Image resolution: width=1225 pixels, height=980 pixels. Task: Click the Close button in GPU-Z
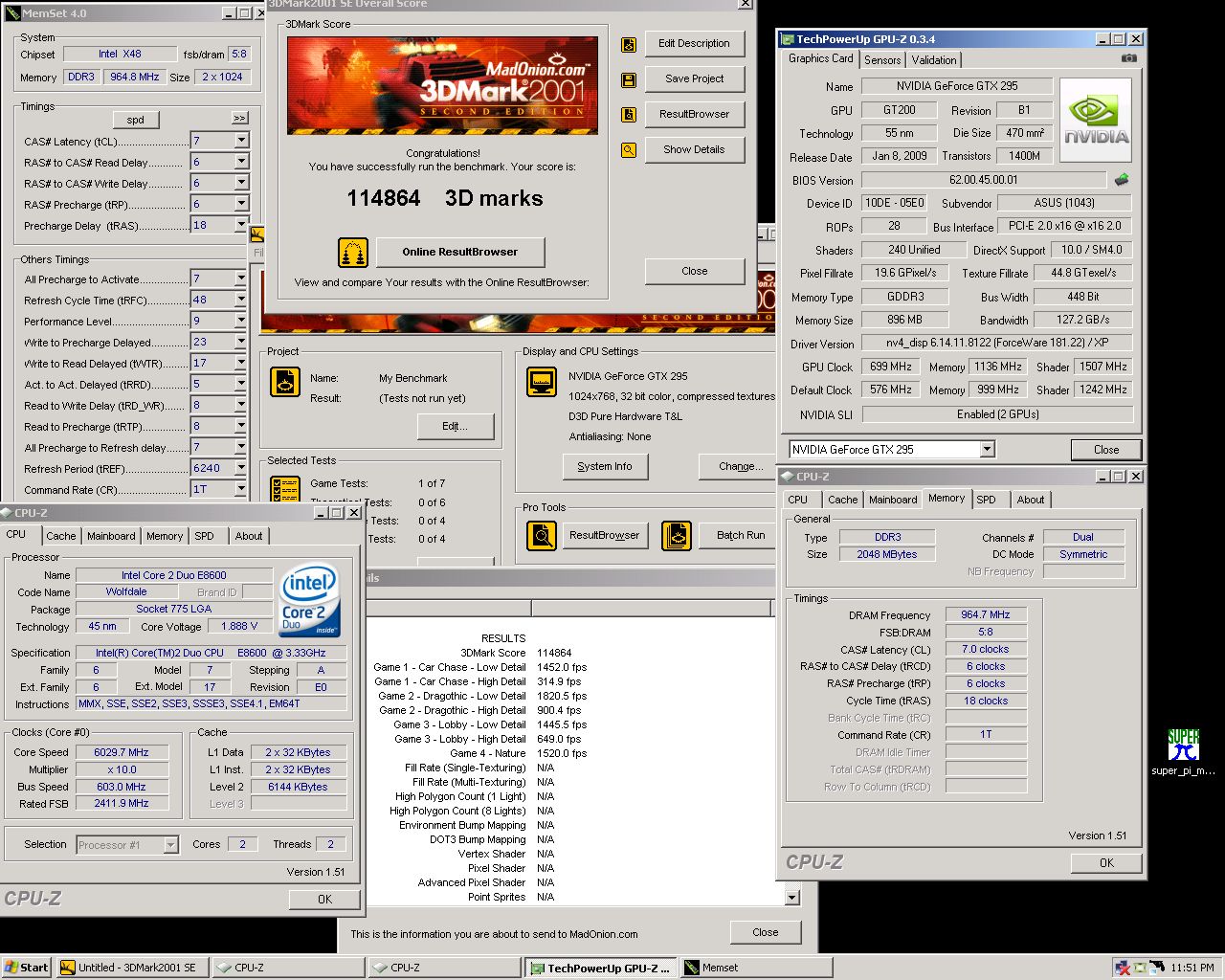pos(1106,450)
